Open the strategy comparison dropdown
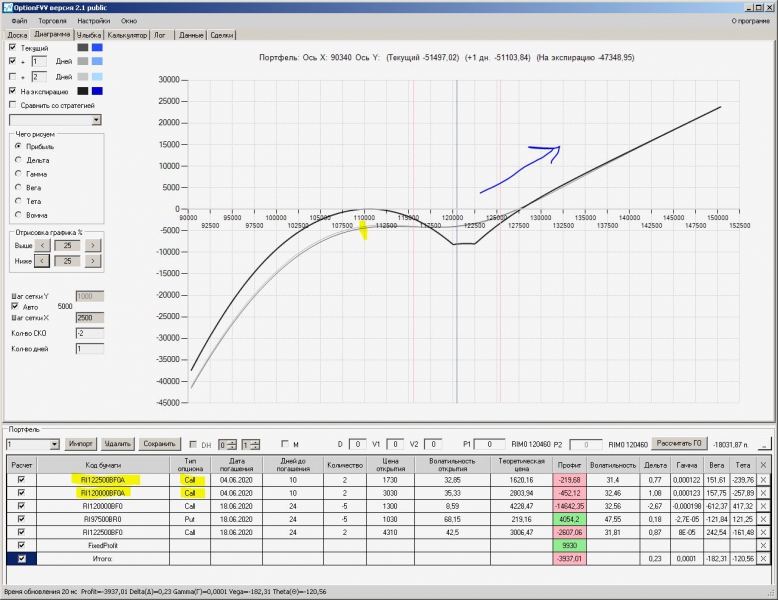This screenshot has width=778, height=600. point(96,120)
